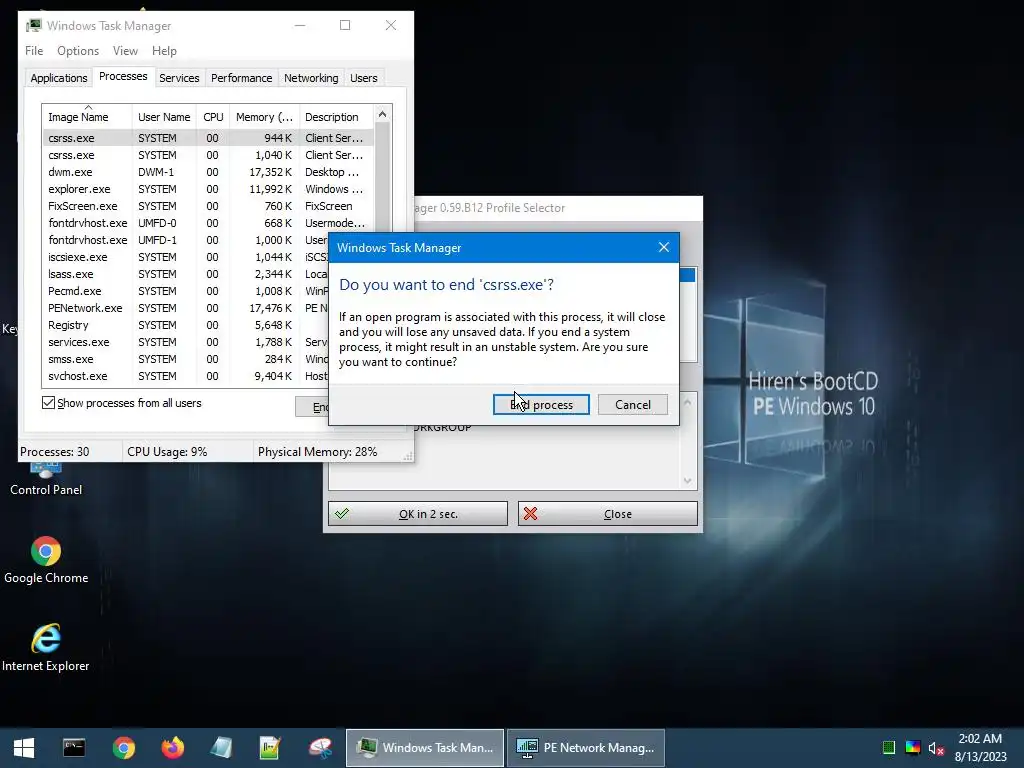Screen dimensions: 1024x768
Task: Open the Performance tab
Action: tap(242, 78)
